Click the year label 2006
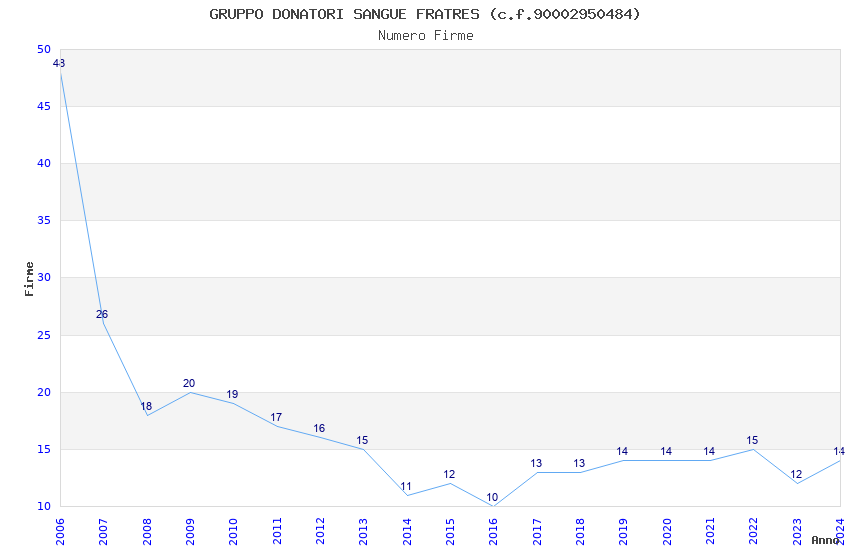The height and width of the screenshot is (550, 850). [x=60, y=531]
